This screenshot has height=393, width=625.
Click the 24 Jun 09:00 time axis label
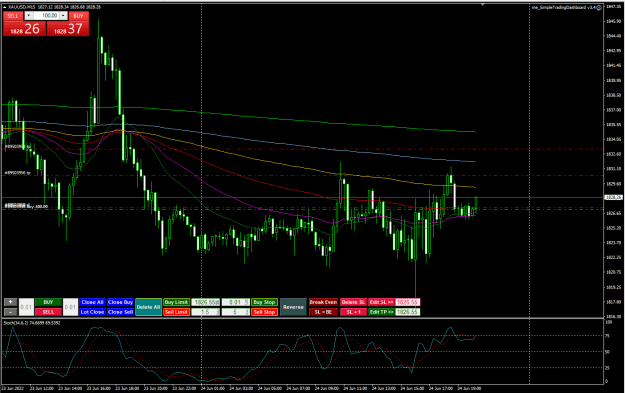pyautogui.click(x=326, y=388)
